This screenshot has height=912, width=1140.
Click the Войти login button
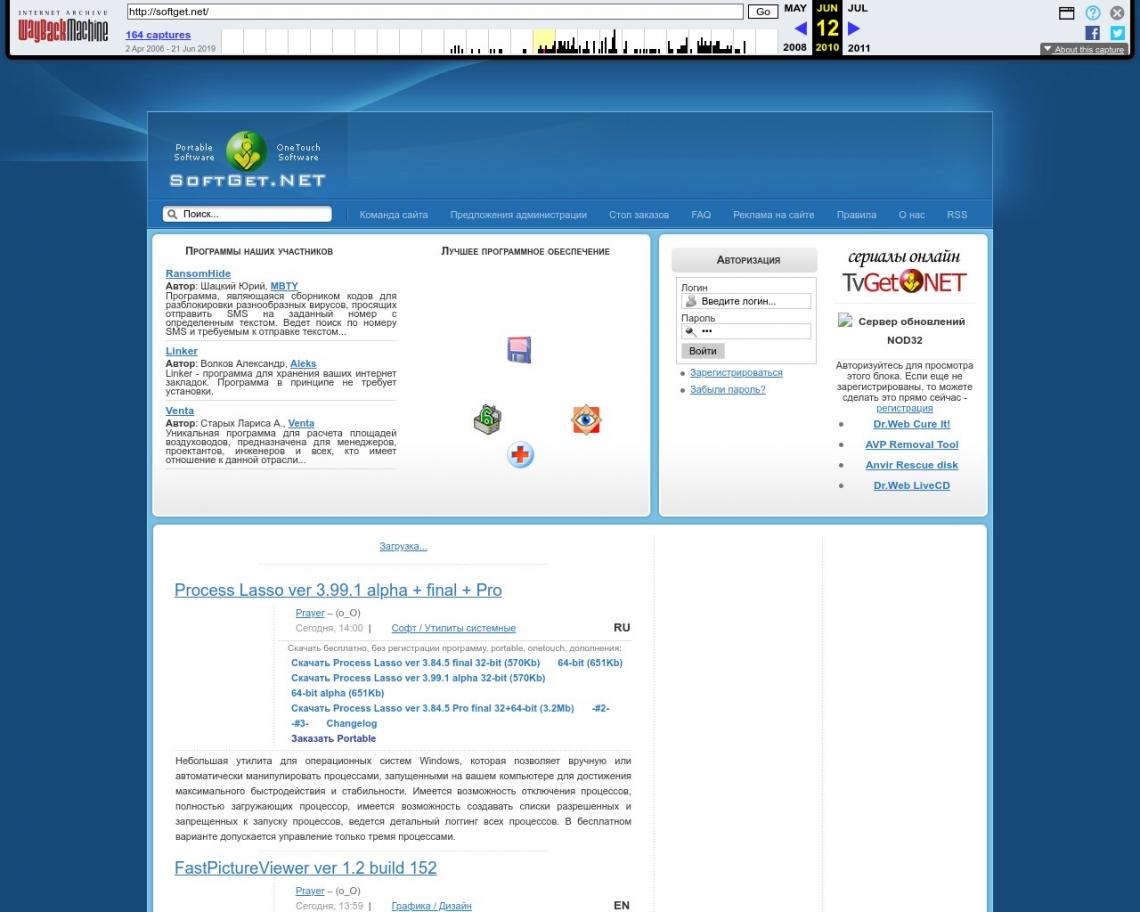coord(702,351)
